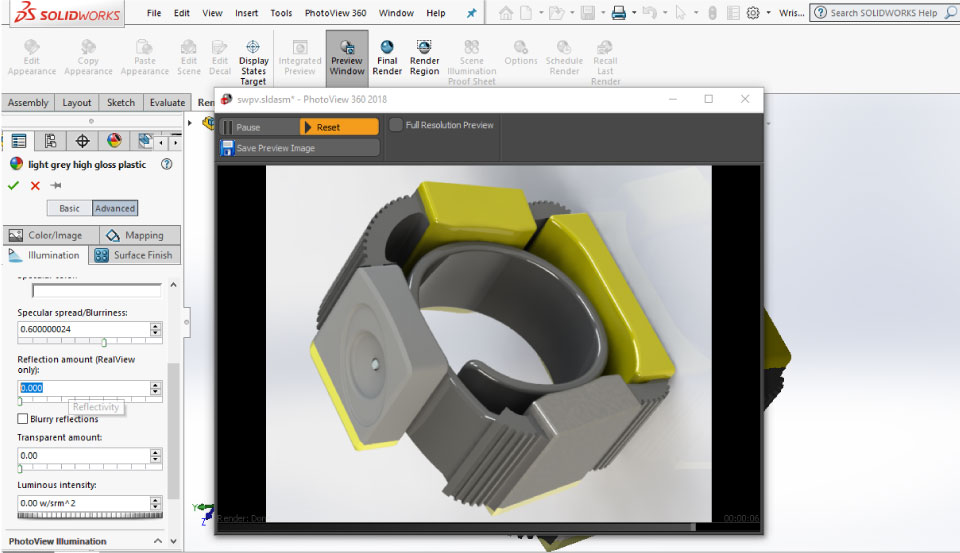Screen dimensions: 960x553
Task: Start a Final Render
Action: point(387,57)
